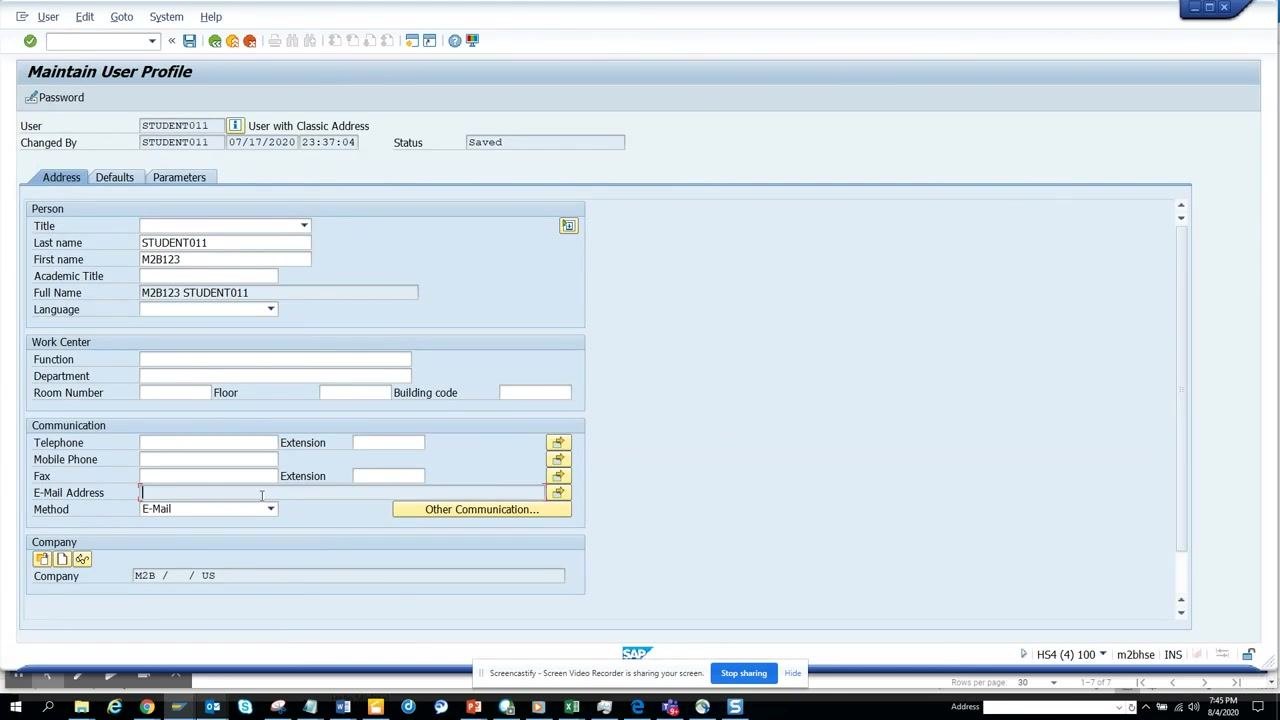Open the User menu
Image resolution: width=1280 pixels, height=720 pixels.
click(48, 17)
